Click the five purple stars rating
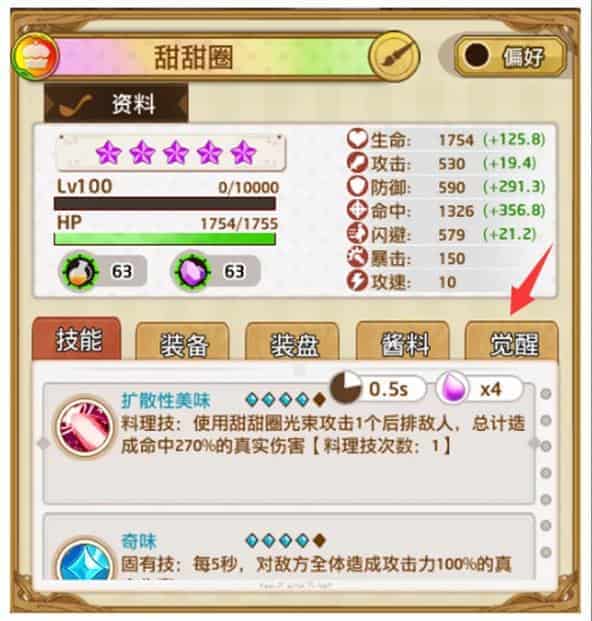 [x=176, y=153]
